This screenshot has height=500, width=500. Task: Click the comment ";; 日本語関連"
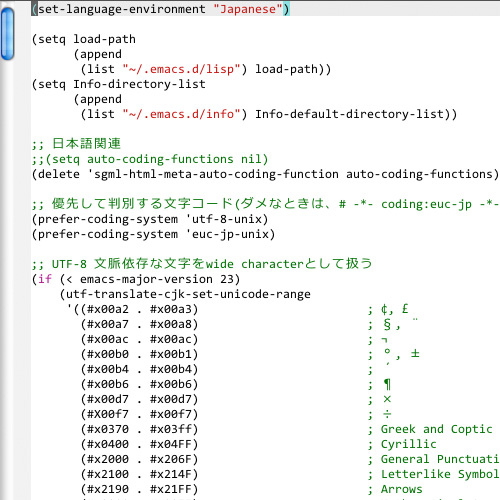(76, 144)
